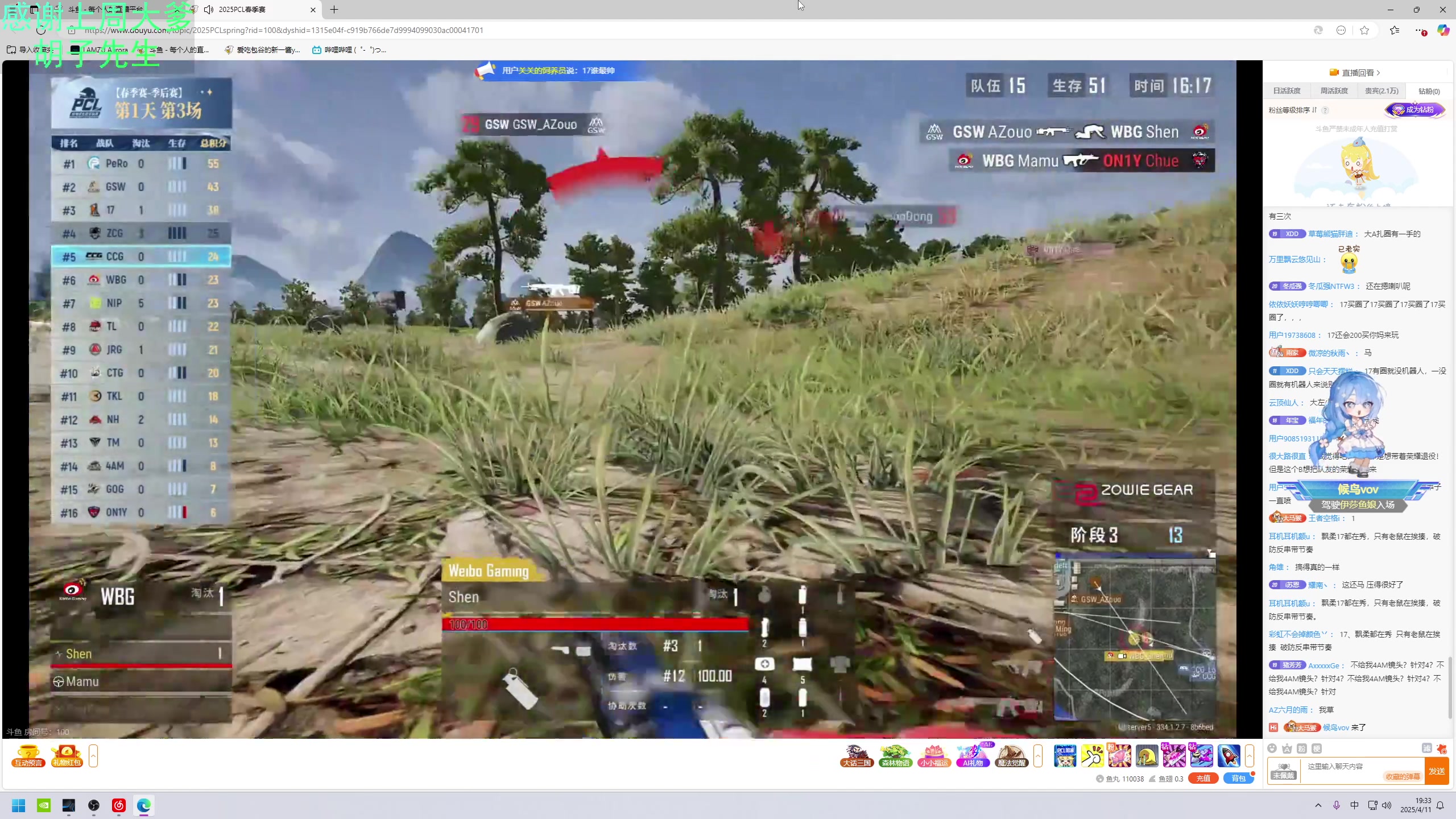Mute the tab via speaker icon

209,10
